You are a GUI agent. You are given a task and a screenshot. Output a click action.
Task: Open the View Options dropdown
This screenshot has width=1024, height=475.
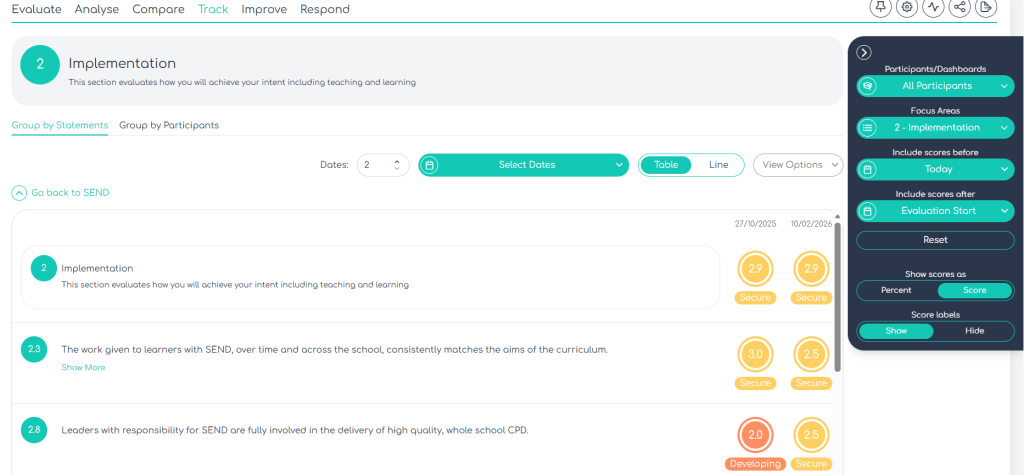click(x=798, y=165)
